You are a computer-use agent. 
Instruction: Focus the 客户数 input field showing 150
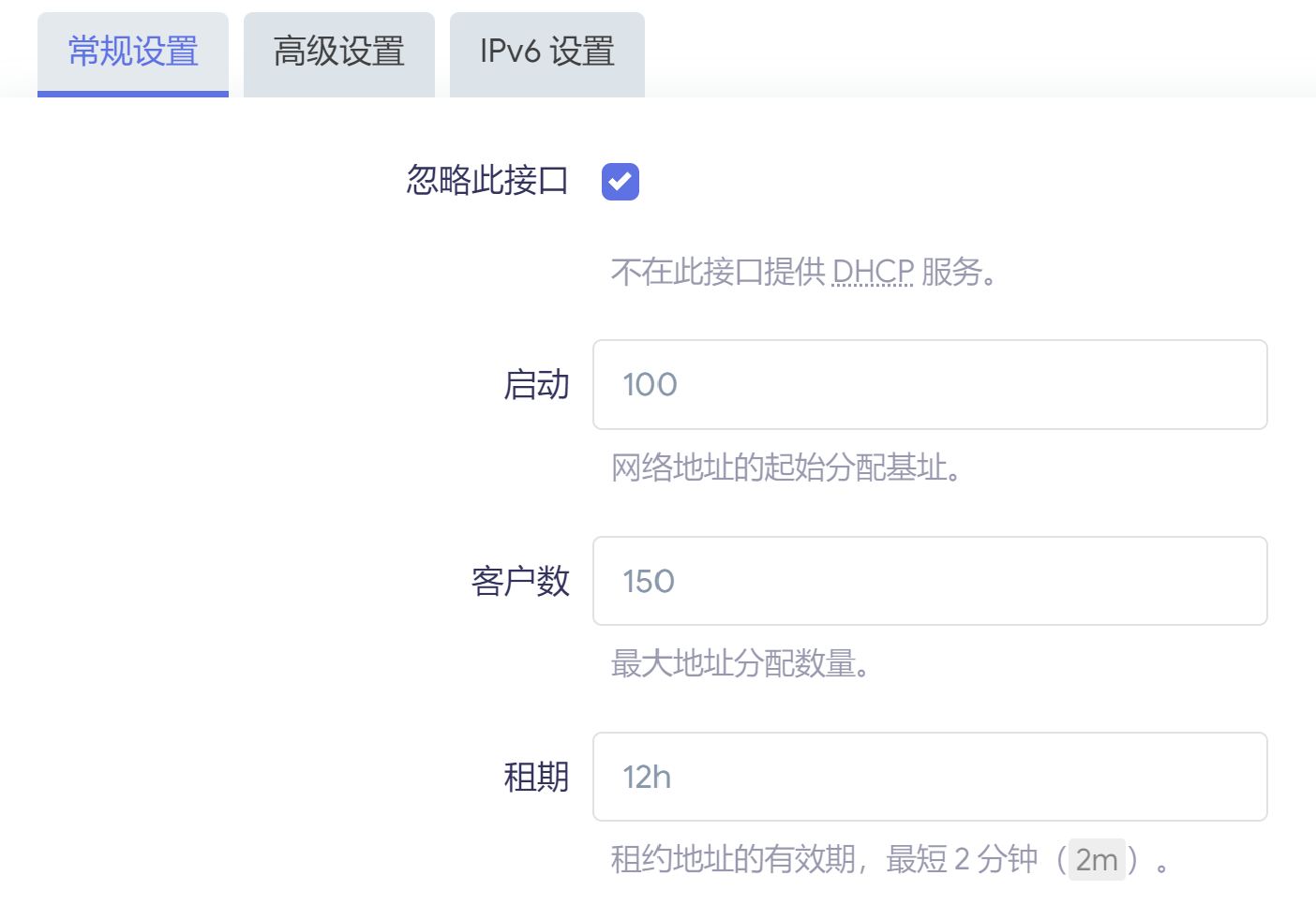[930, 581]
